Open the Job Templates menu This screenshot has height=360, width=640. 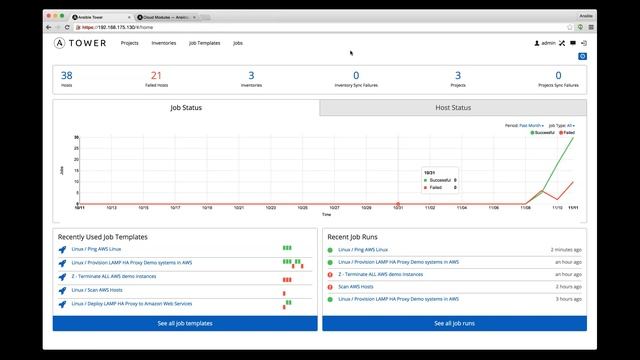tap(204, 43)
